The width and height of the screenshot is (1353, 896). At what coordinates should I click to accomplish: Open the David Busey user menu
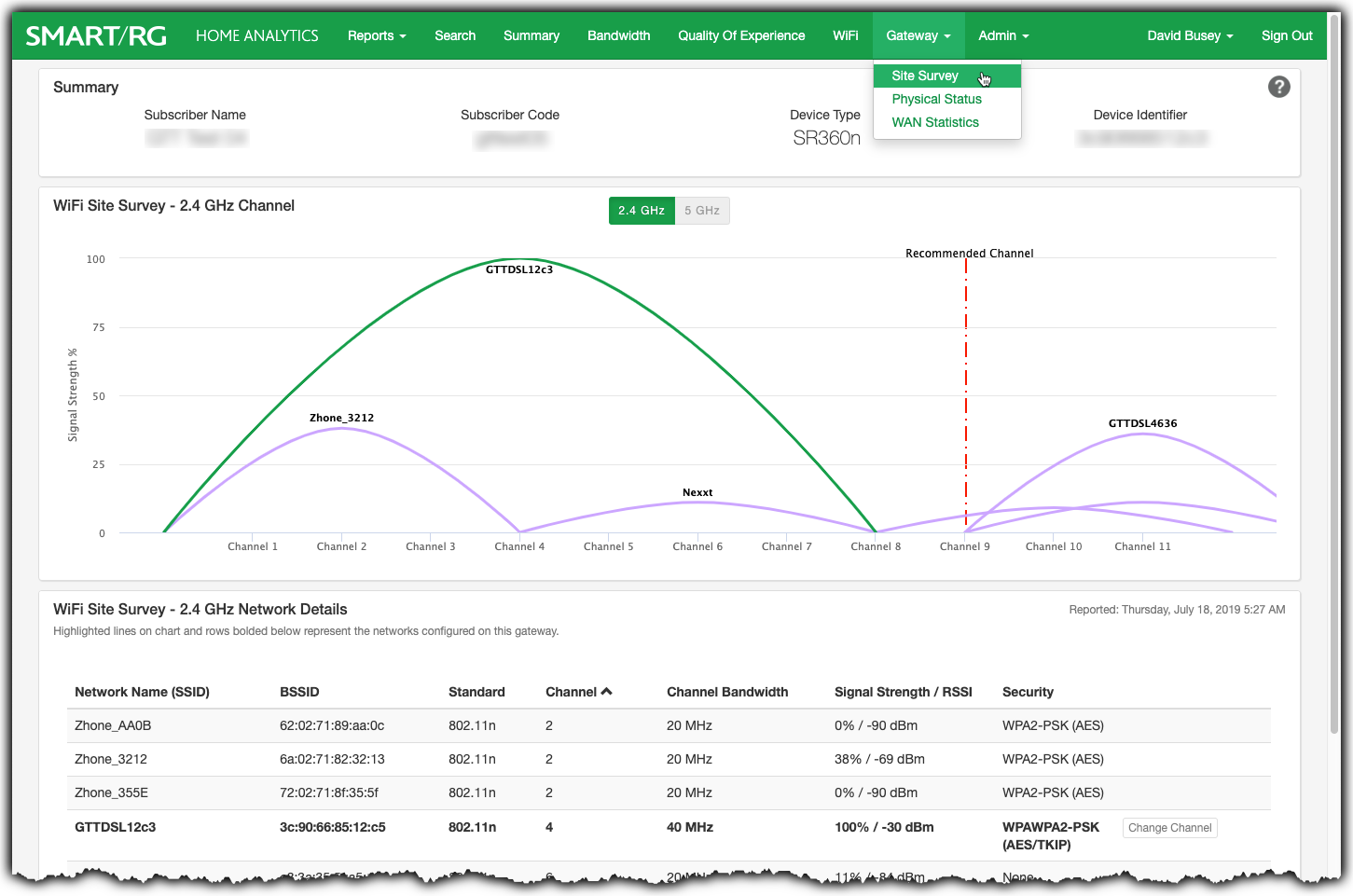point(1190,34)
